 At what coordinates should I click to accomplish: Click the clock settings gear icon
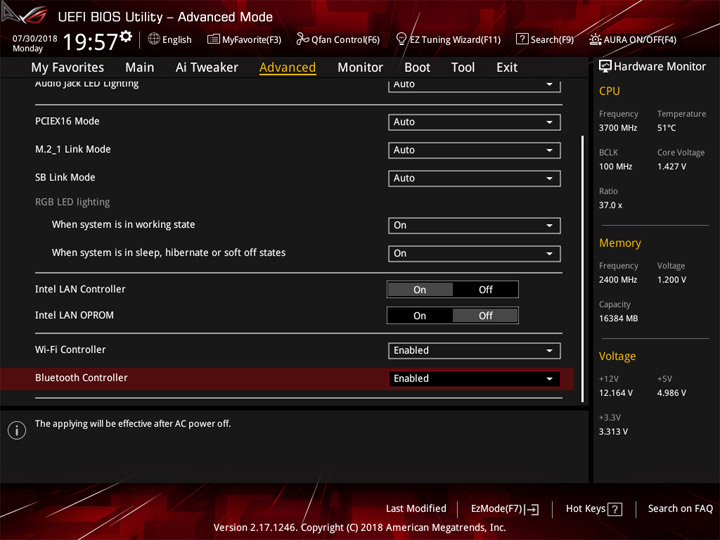126,36
